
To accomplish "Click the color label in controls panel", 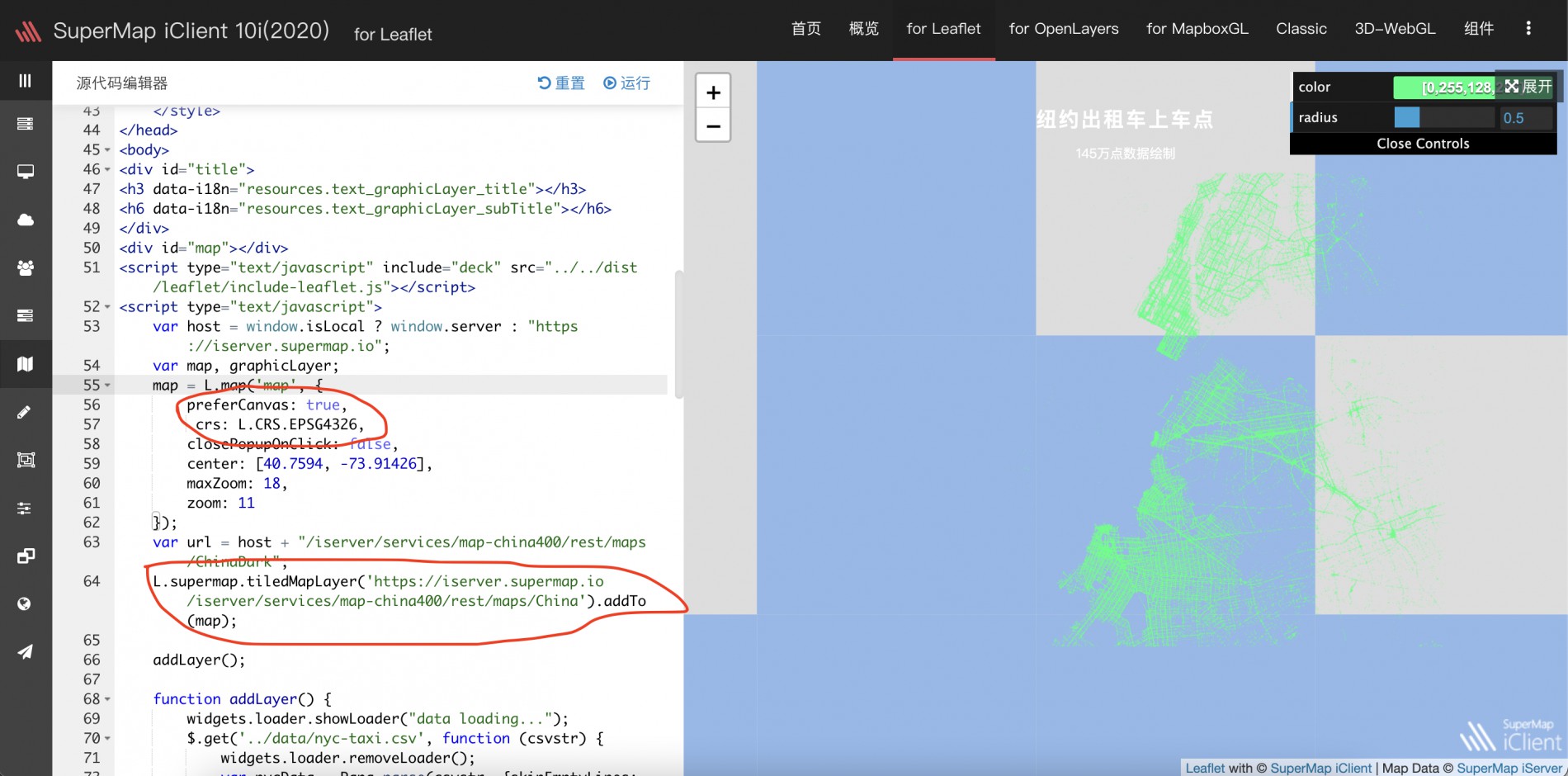I will click(x=1315, y=87).
